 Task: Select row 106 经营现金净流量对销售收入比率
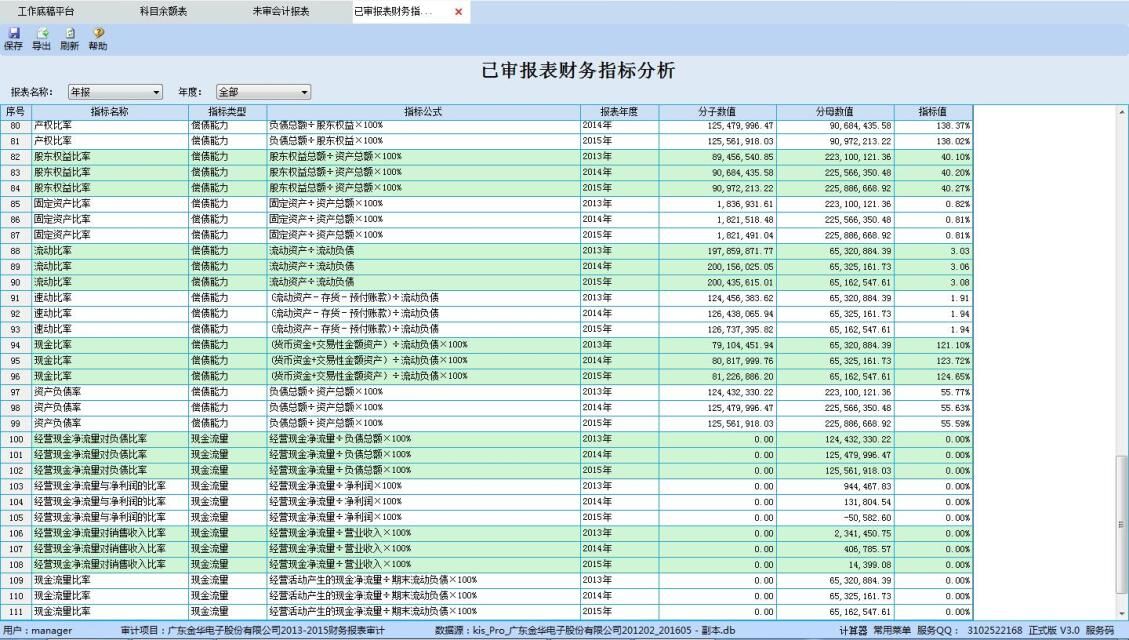pos(486,533)
